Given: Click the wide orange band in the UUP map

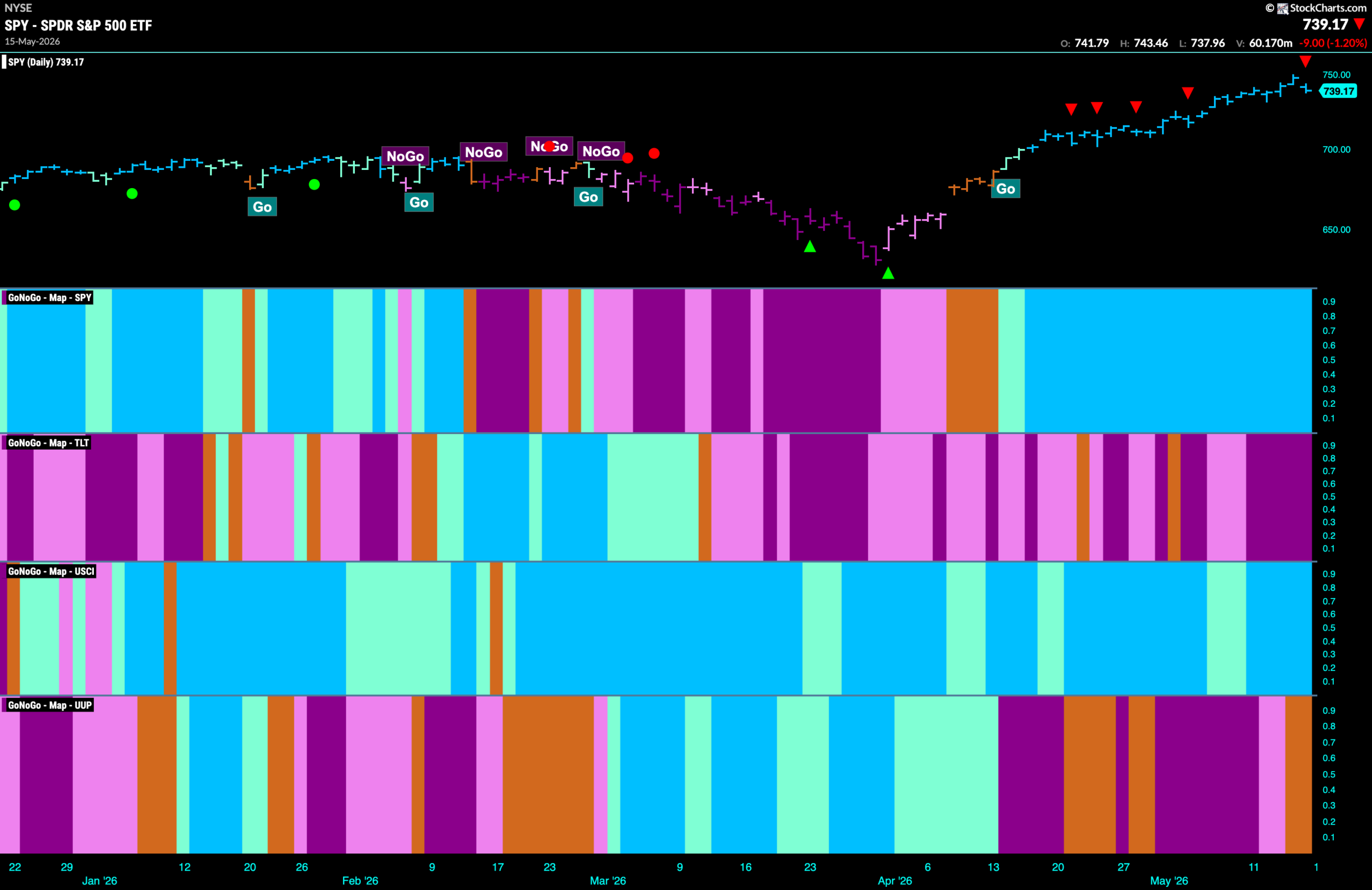Looking at the screenshot, I should point(548,775).
